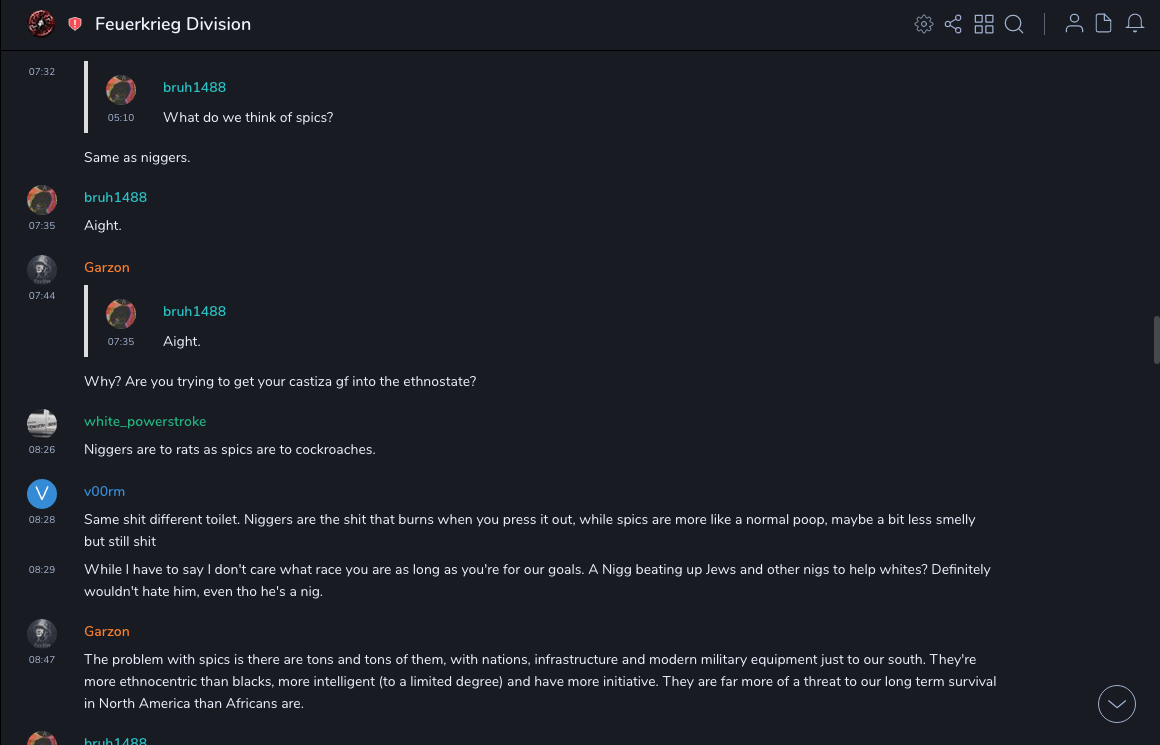Screen dimensions: 1160x745
Task: Click Garzon's avatar beside the 08:47 message
Action: click(x=42, y=634)
